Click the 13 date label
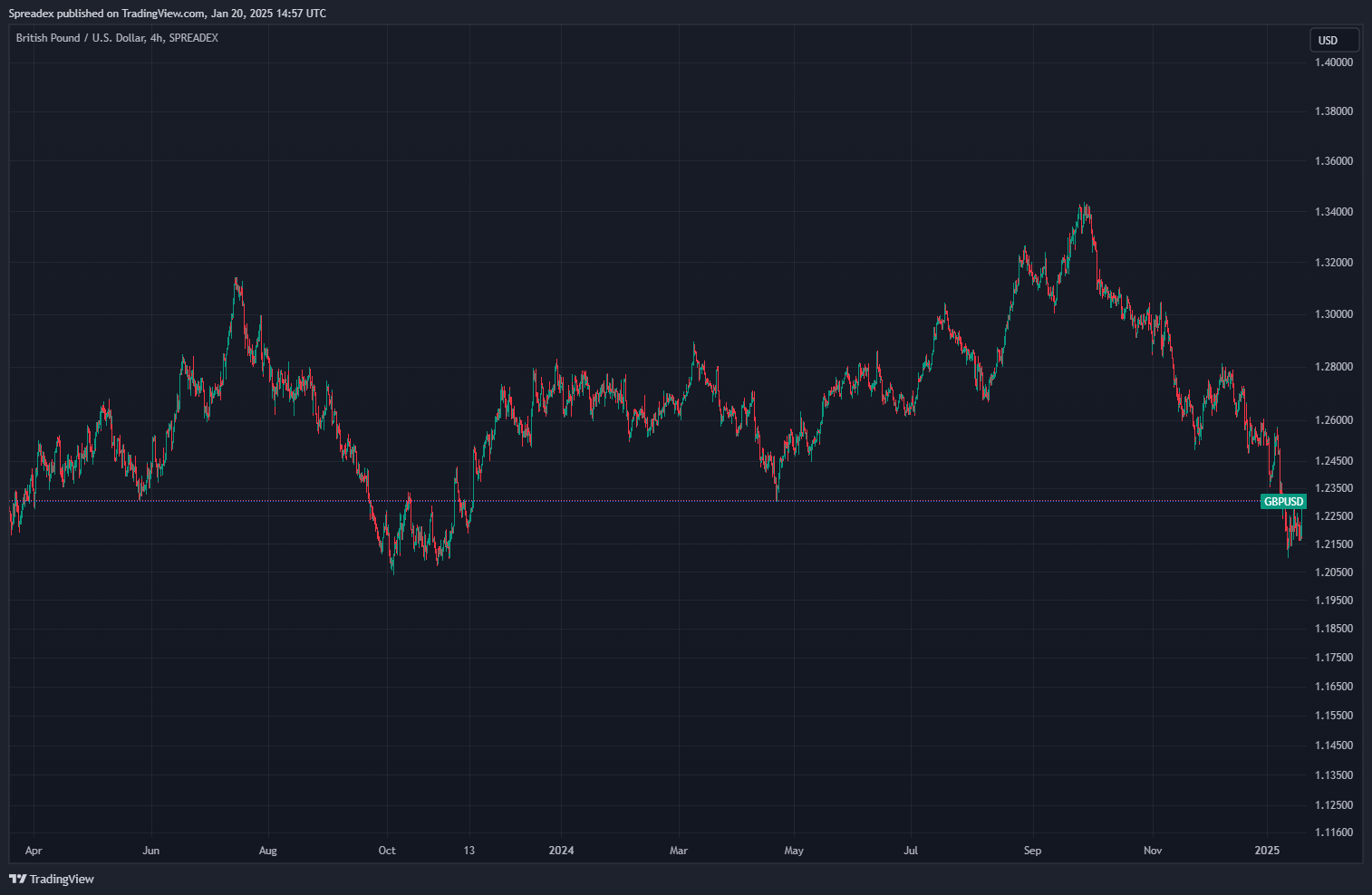This screenshot has height=895, width=1372. 469,851
